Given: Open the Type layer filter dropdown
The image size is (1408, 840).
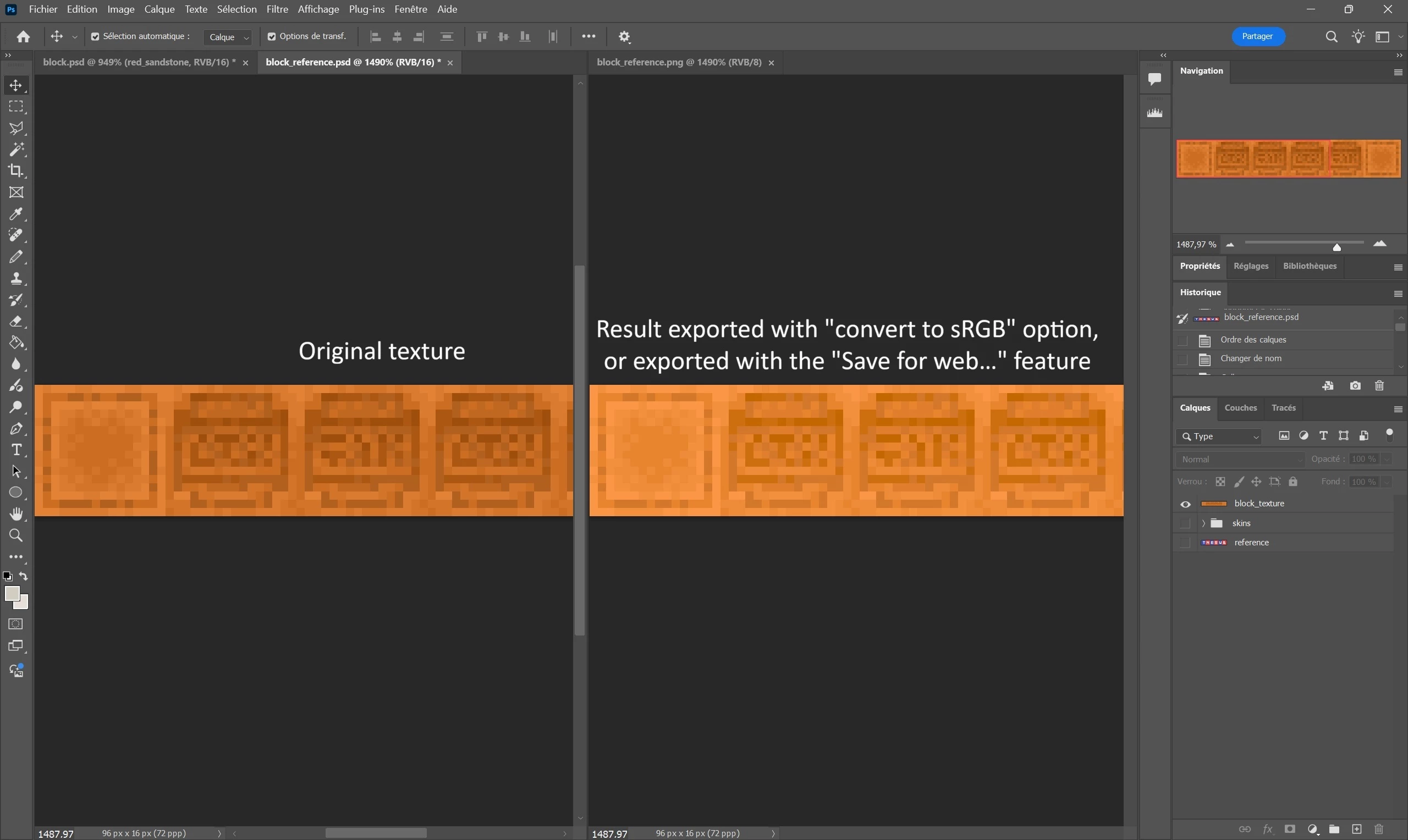Looking at the screenshot, I should coord(1219,436).
